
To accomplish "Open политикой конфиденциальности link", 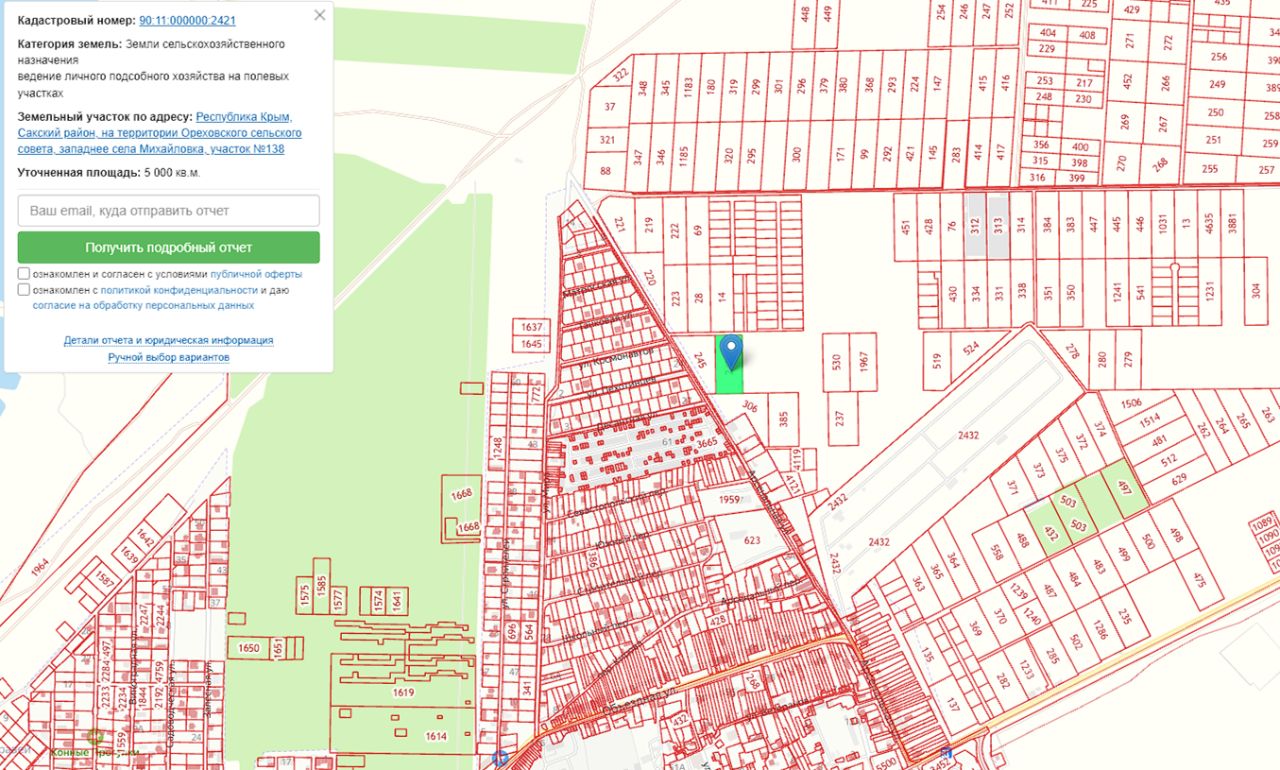I will click(x=178, y=290).
